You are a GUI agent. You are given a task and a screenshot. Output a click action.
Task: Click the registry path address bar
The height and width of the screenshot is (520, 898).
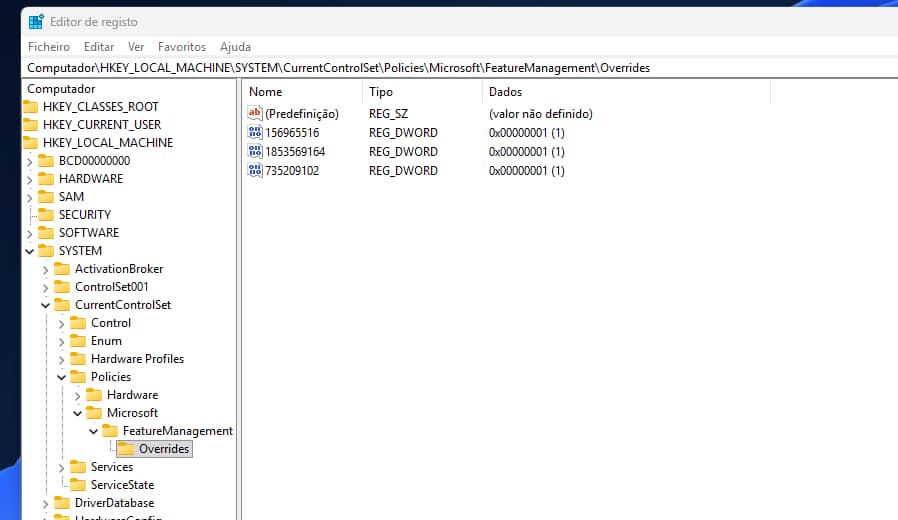(450, 68)
